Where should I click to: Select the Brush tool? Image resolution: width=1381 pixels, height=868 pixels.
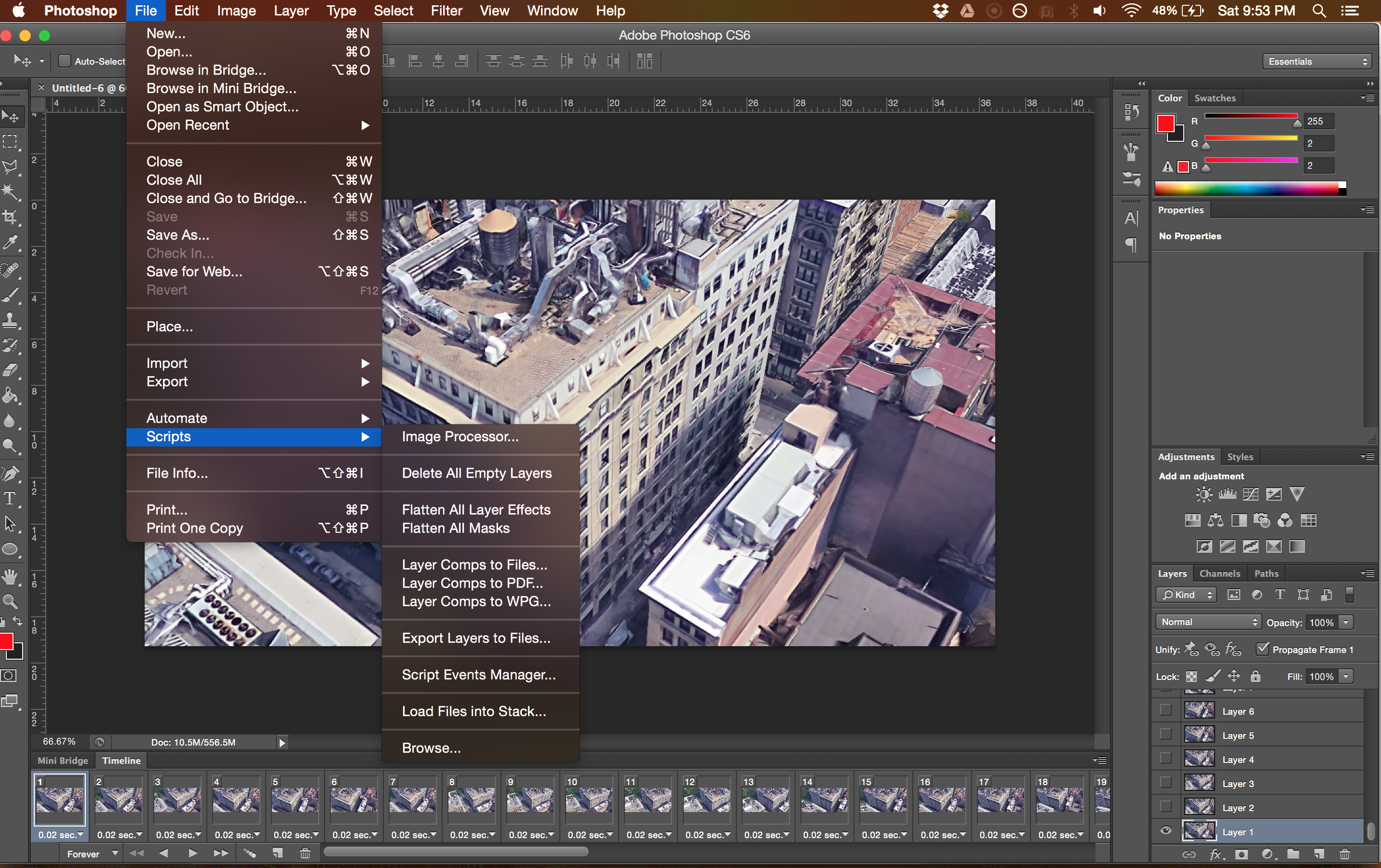coord(13,293)
